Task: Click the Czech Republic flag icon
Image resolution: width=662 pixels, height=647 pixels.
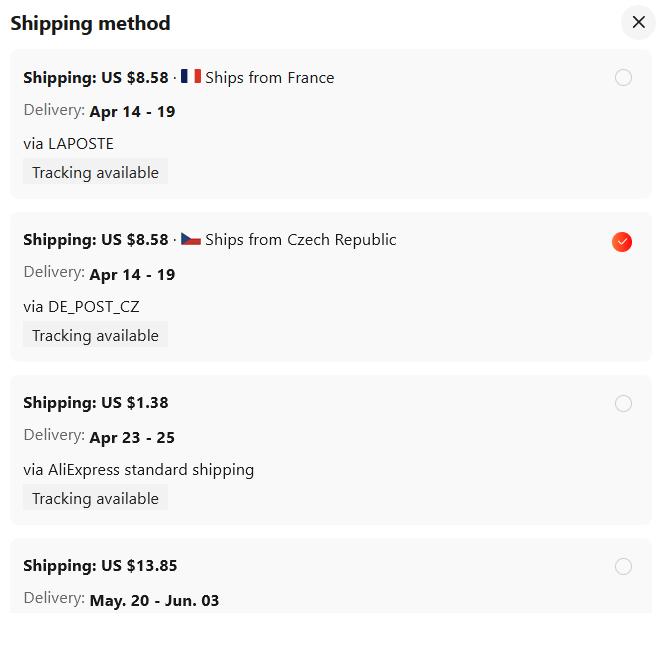Action: [191, 239]
